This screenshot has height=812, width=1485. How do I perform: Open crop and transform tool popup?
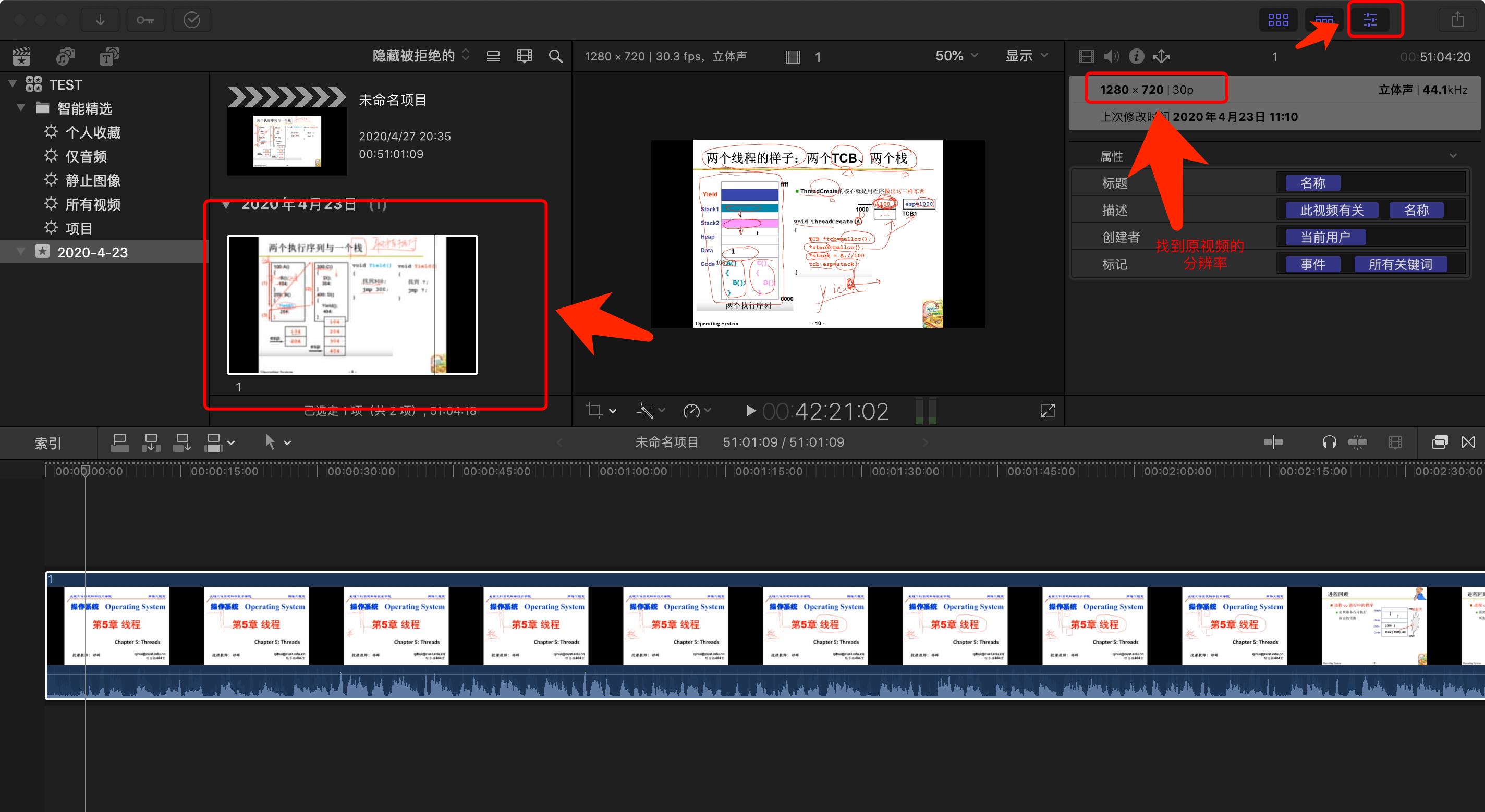[x=600, y=410]
